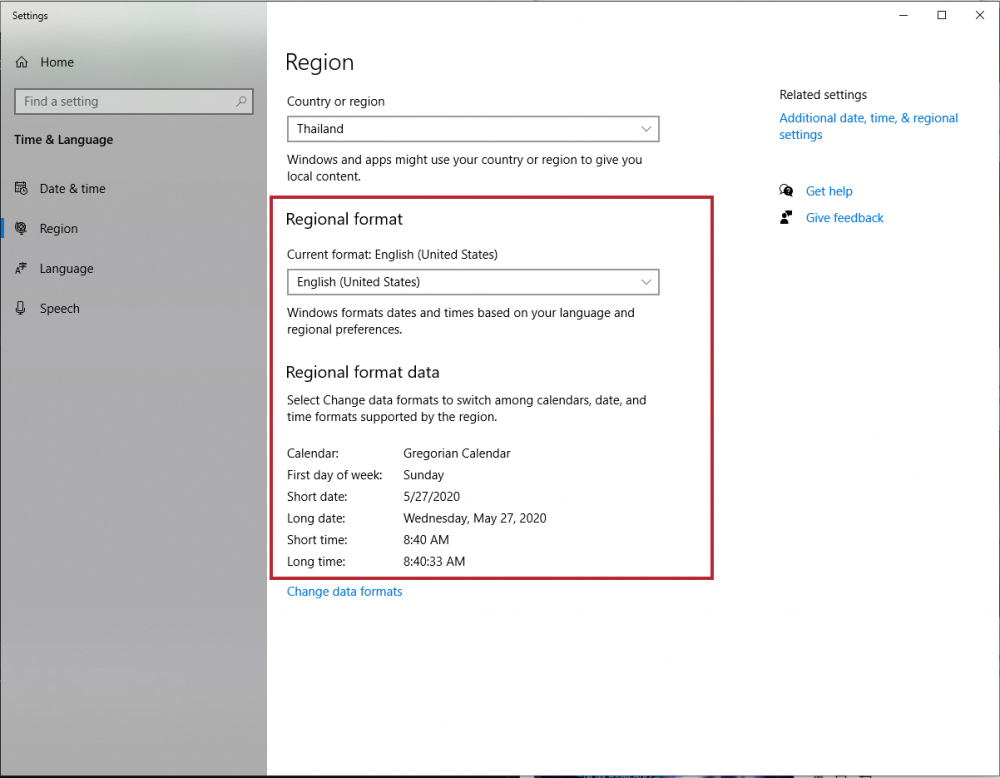This screenshot has height=778, width=1000.
Task: Go to the Date & time settings page
Action: pyautogui.click(x=72, y=188)
